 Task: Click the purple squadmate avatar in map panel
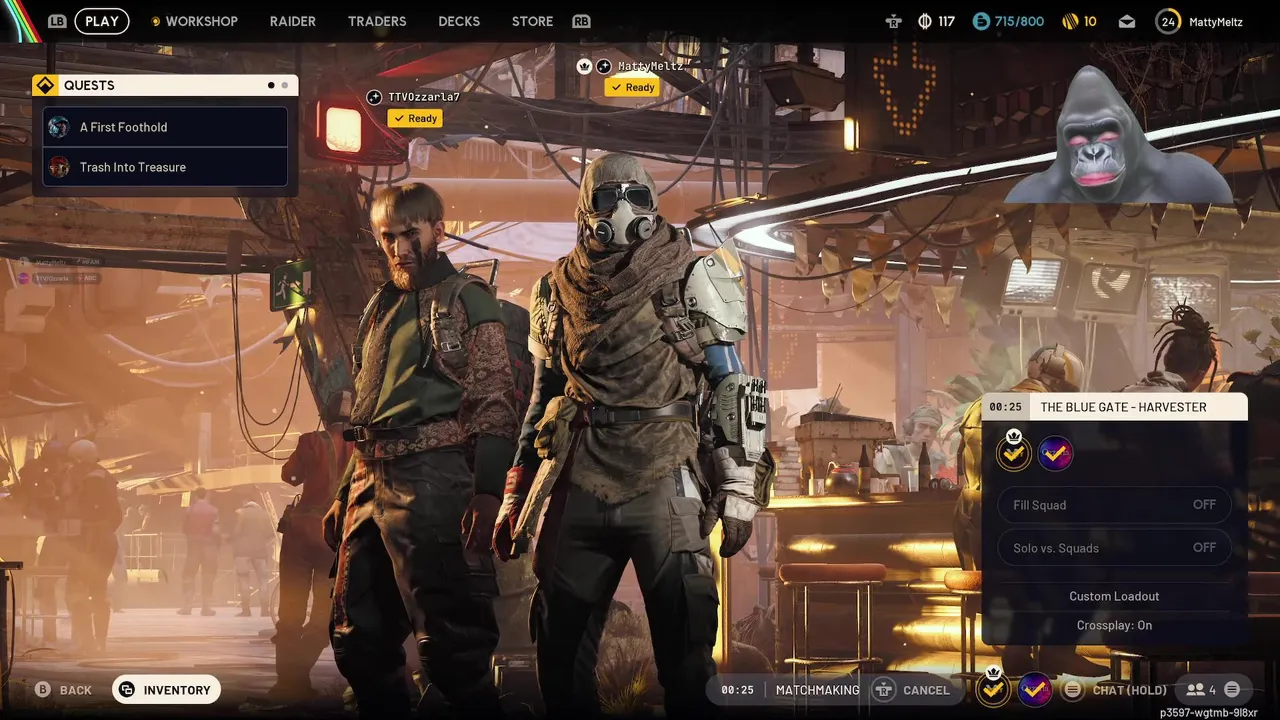pos(1055,453)
